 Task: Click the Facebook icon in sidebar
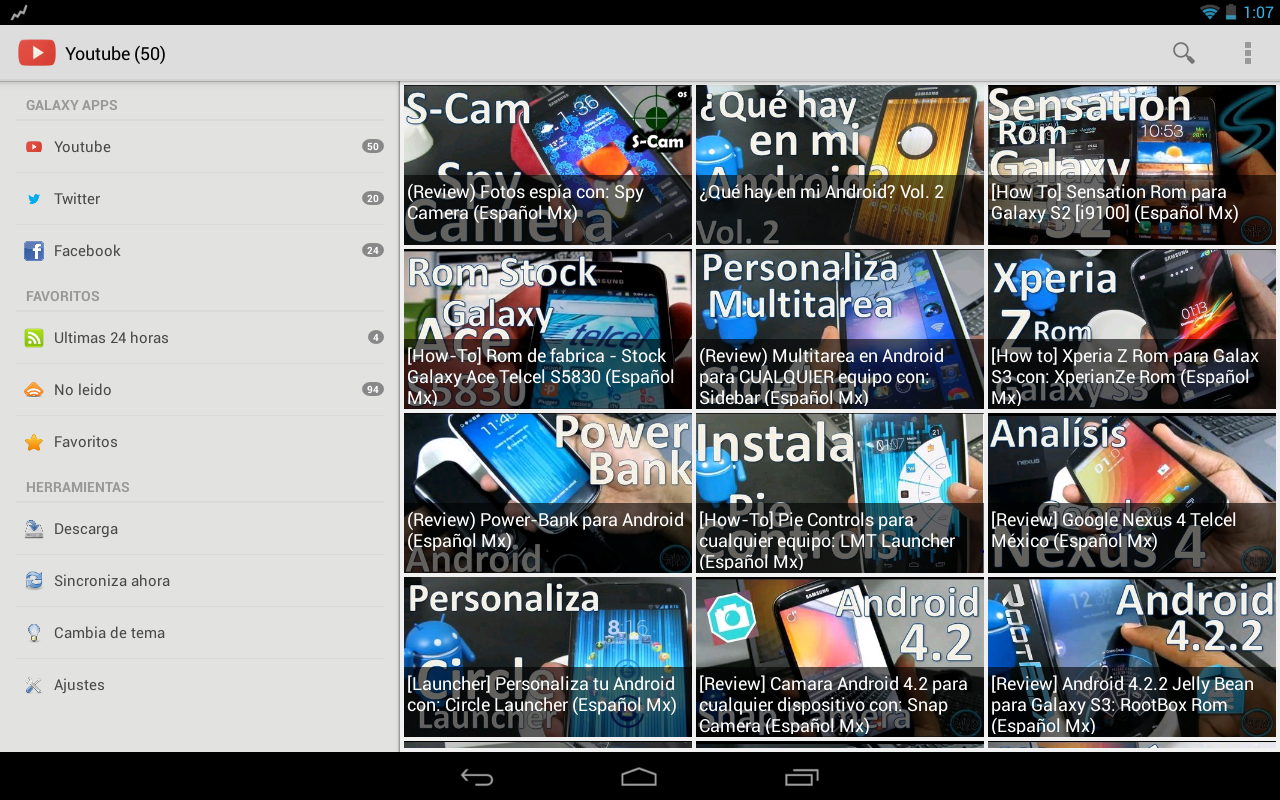point(34,251)
